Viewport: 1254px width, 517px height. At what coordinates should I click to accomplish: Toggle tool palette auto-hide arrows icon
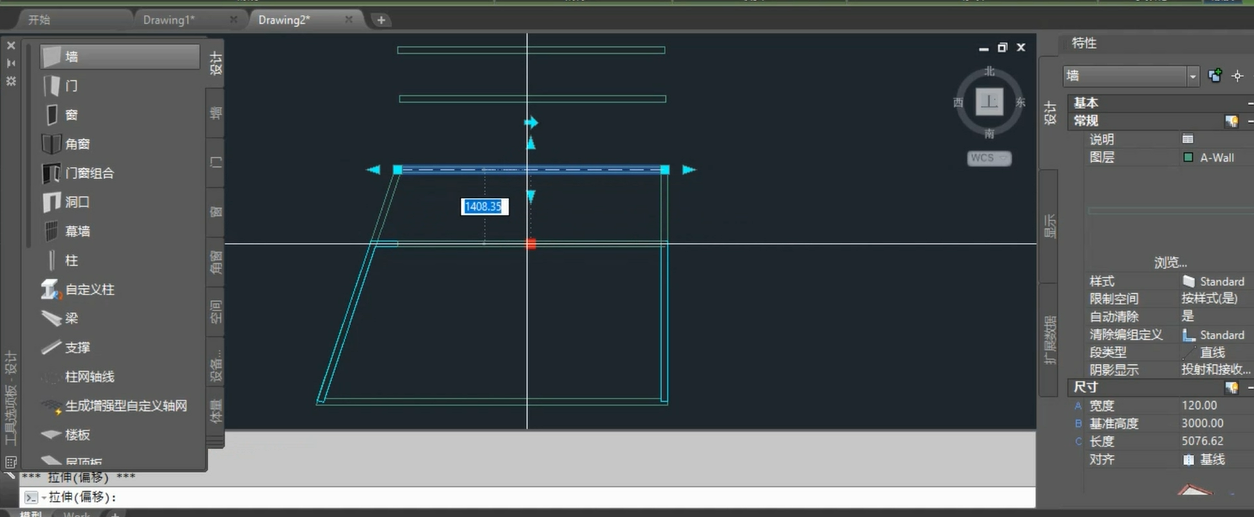click(x=11, y=63)
